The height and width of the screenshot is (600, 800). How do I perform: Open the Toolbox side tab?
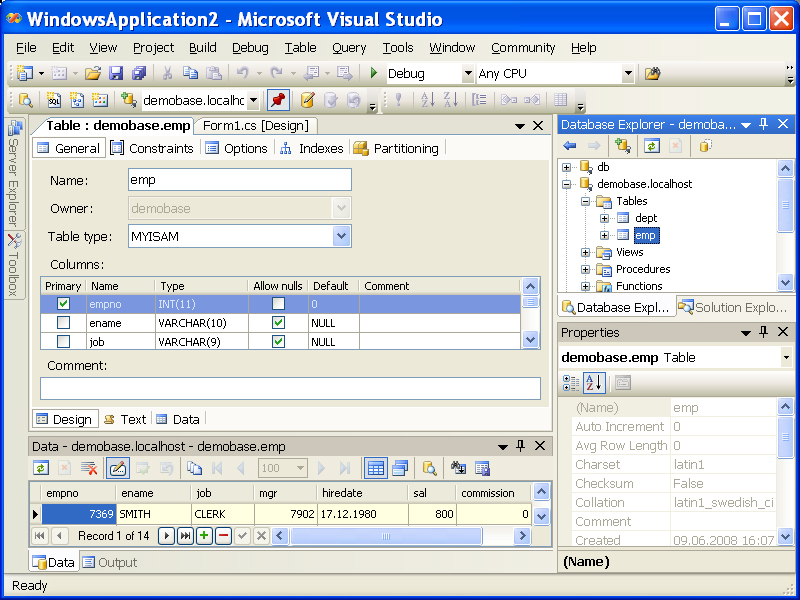click(14, 265)
